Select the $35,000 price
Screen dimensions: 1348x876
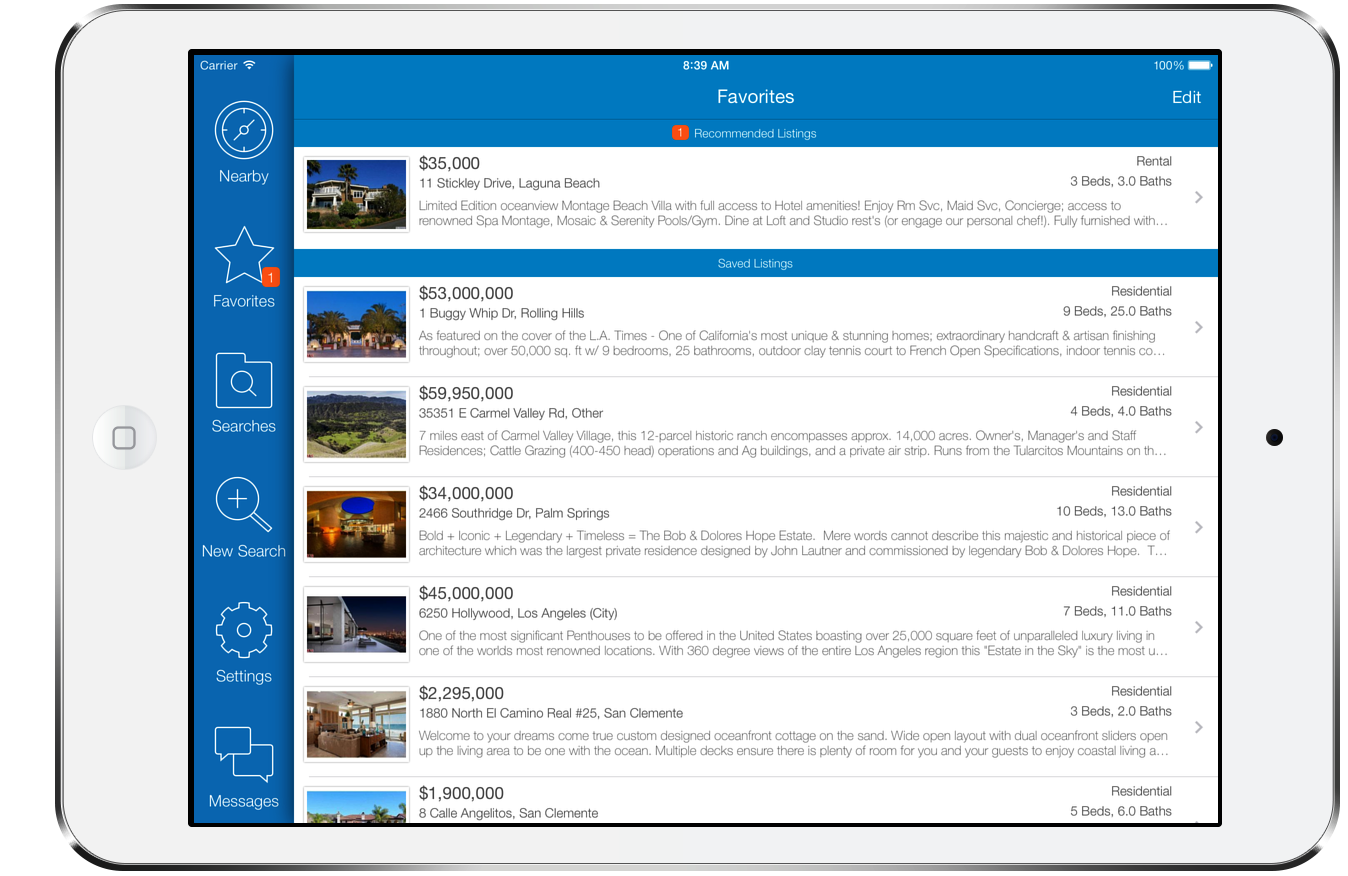(449, 163)
